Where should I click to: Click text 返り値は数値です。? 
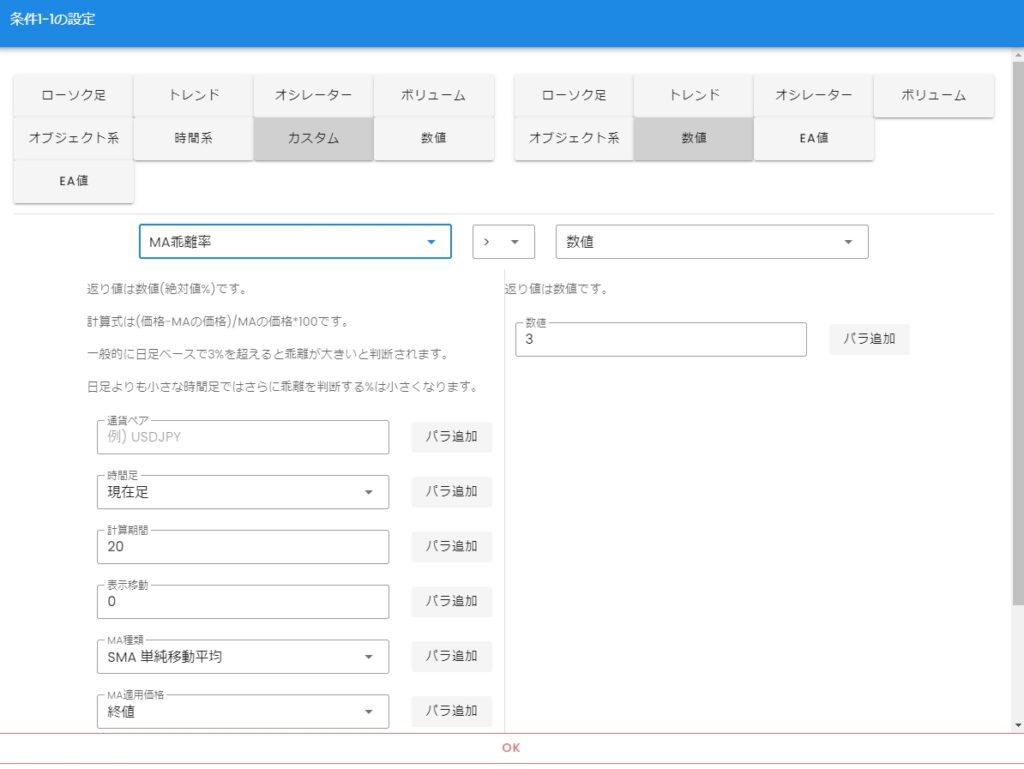click(x=556, y=289)
